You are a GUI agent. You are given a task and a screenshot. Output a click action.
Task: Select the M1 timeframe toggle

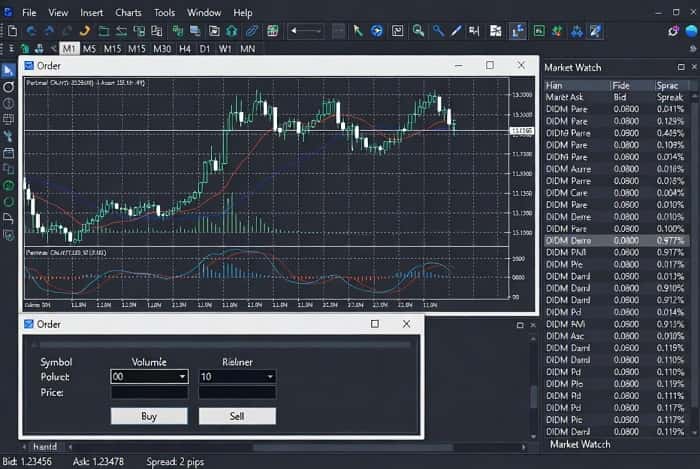pyautogui.click(x=69, y=48)
